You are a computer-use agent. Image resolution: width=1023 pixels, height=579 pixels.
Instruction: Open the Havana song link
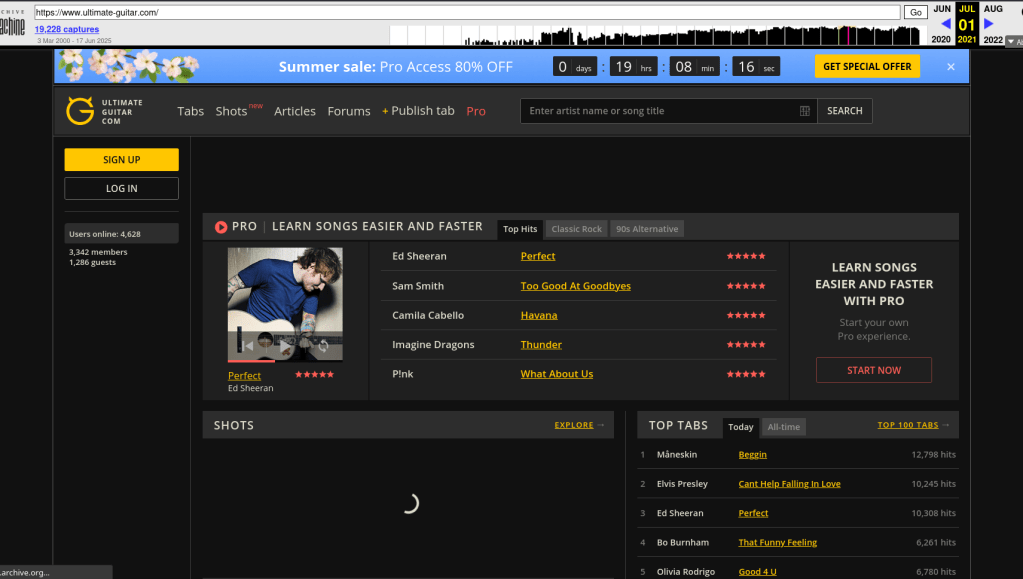(539, 315)
